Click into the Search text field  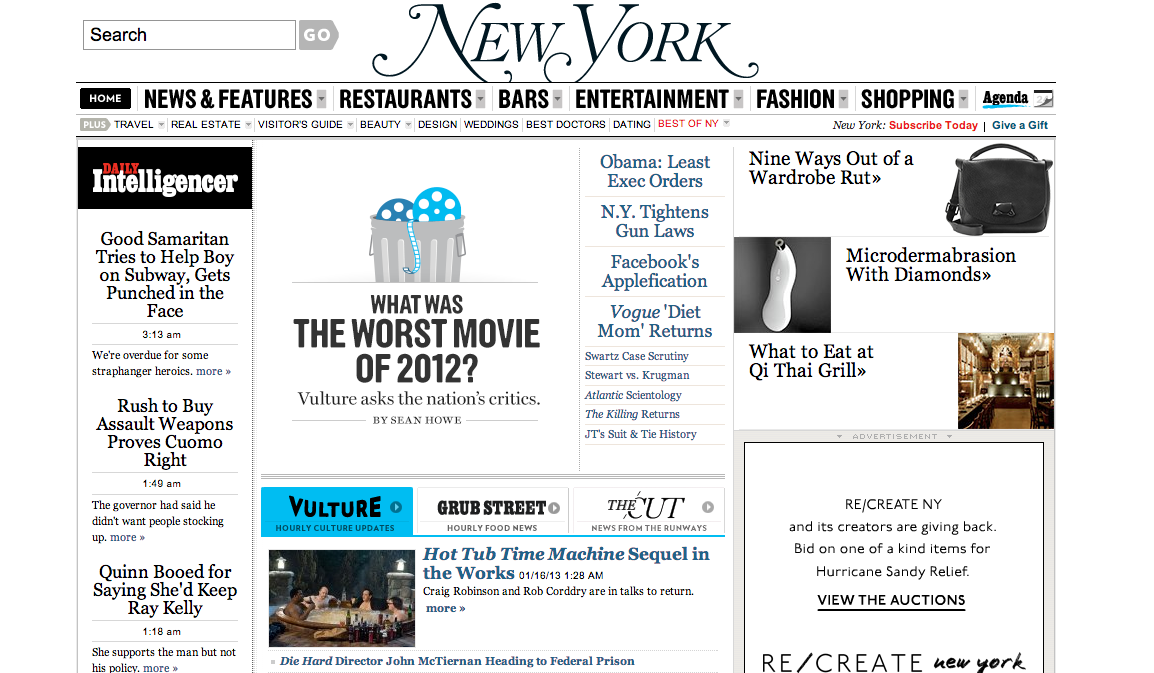tap(189, 35)
